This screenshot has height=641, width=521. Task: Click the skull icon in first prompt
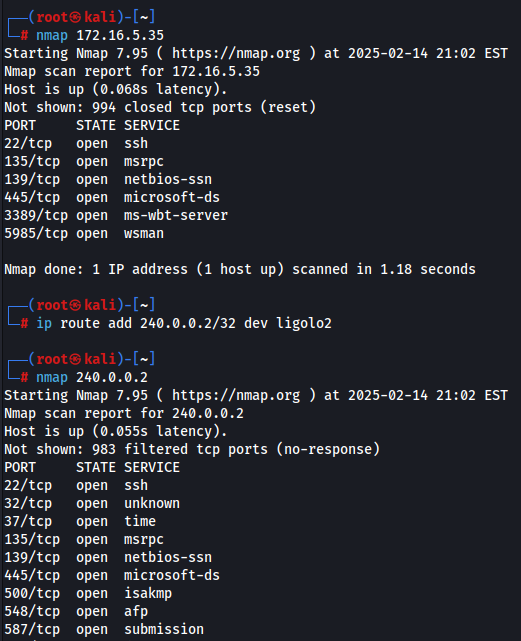click(x=75, y=17)
